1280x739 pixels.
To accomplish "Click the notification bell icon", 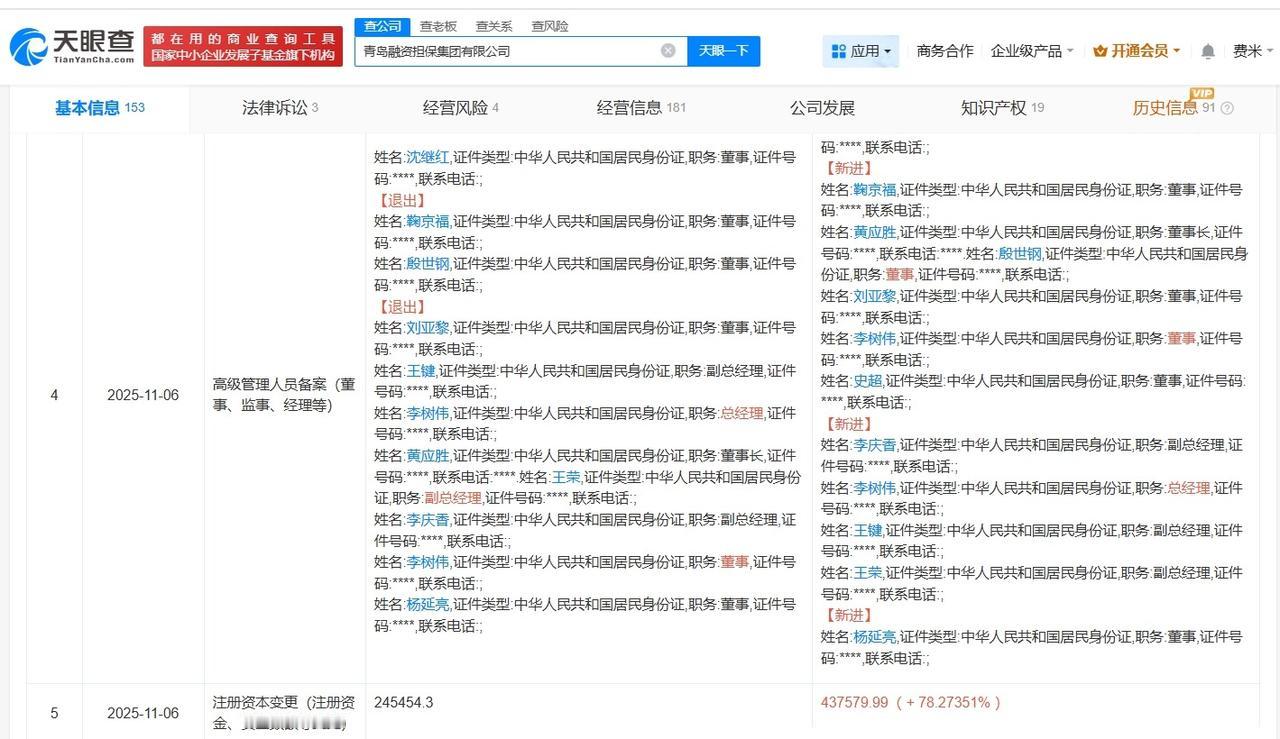I will click(x=1208, y=49).
